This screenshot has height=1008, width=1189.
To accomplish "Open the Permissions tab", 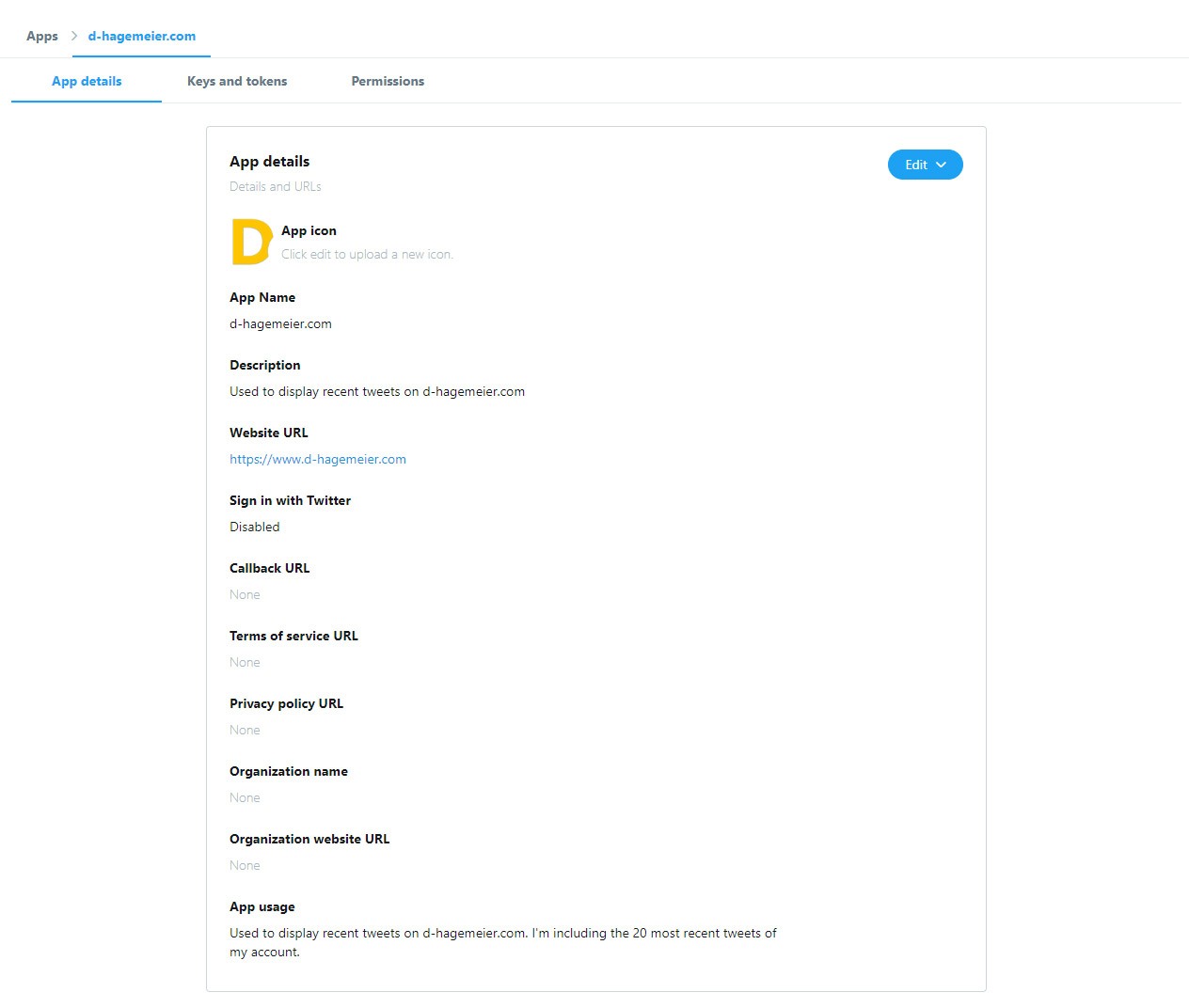I will 388,81.
